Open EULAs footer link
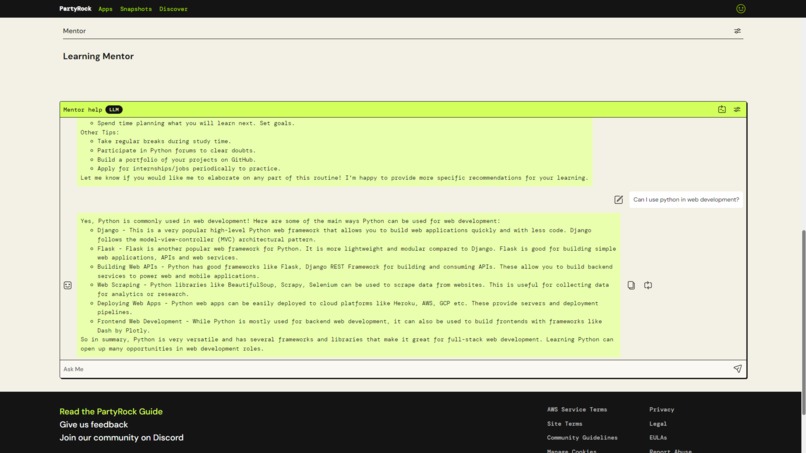This screenshot has height=453, width=806. [657, 438]
